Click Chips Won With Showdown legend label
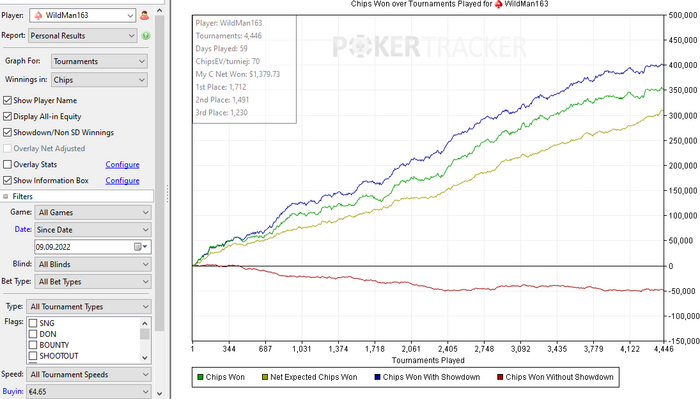The height and width of the screenshot is (399, 700). pyautogui.click(x=431, y=377)
